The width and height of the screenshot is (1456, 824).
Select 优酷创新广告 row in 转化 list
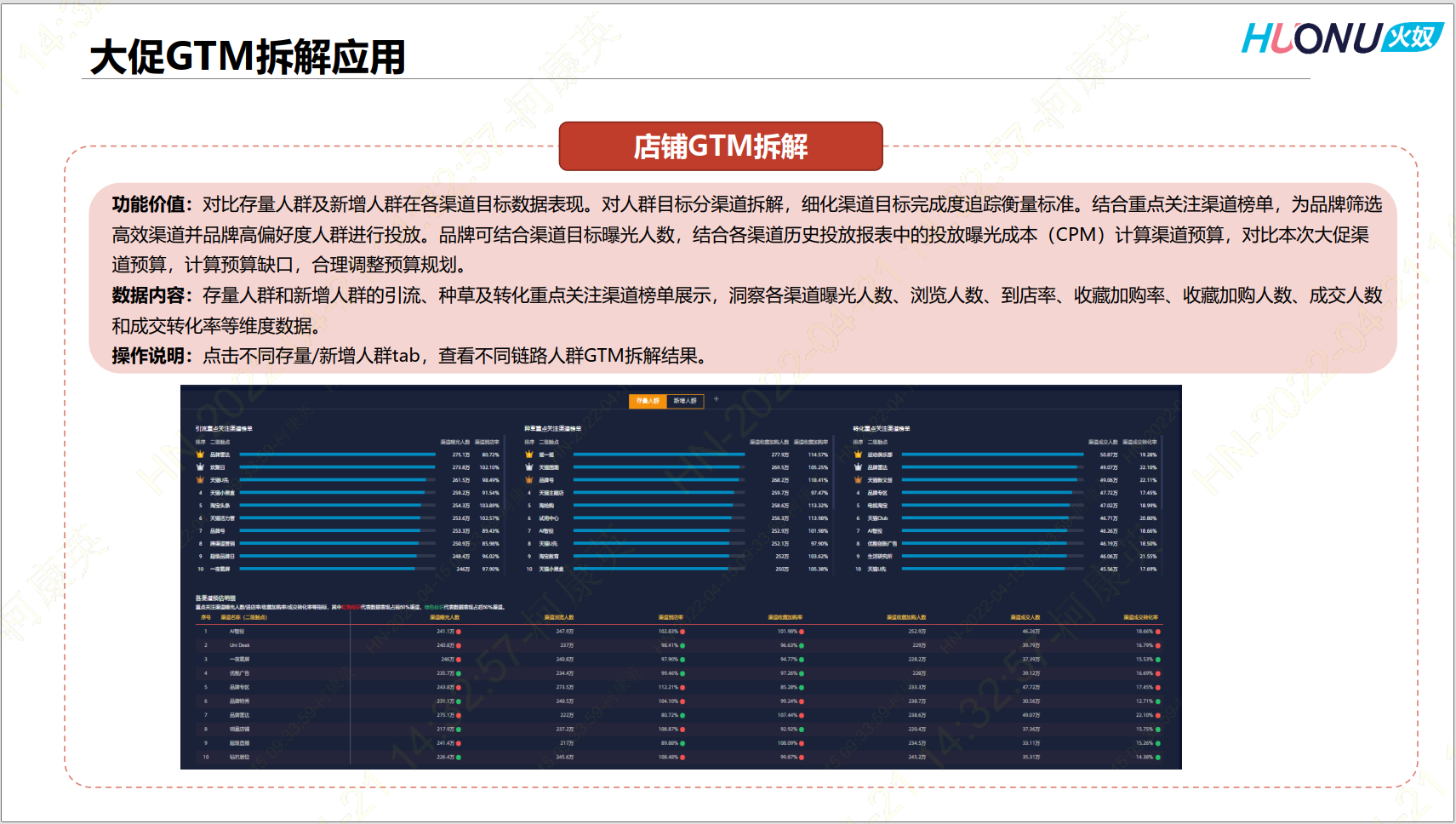pos(1005,543)
